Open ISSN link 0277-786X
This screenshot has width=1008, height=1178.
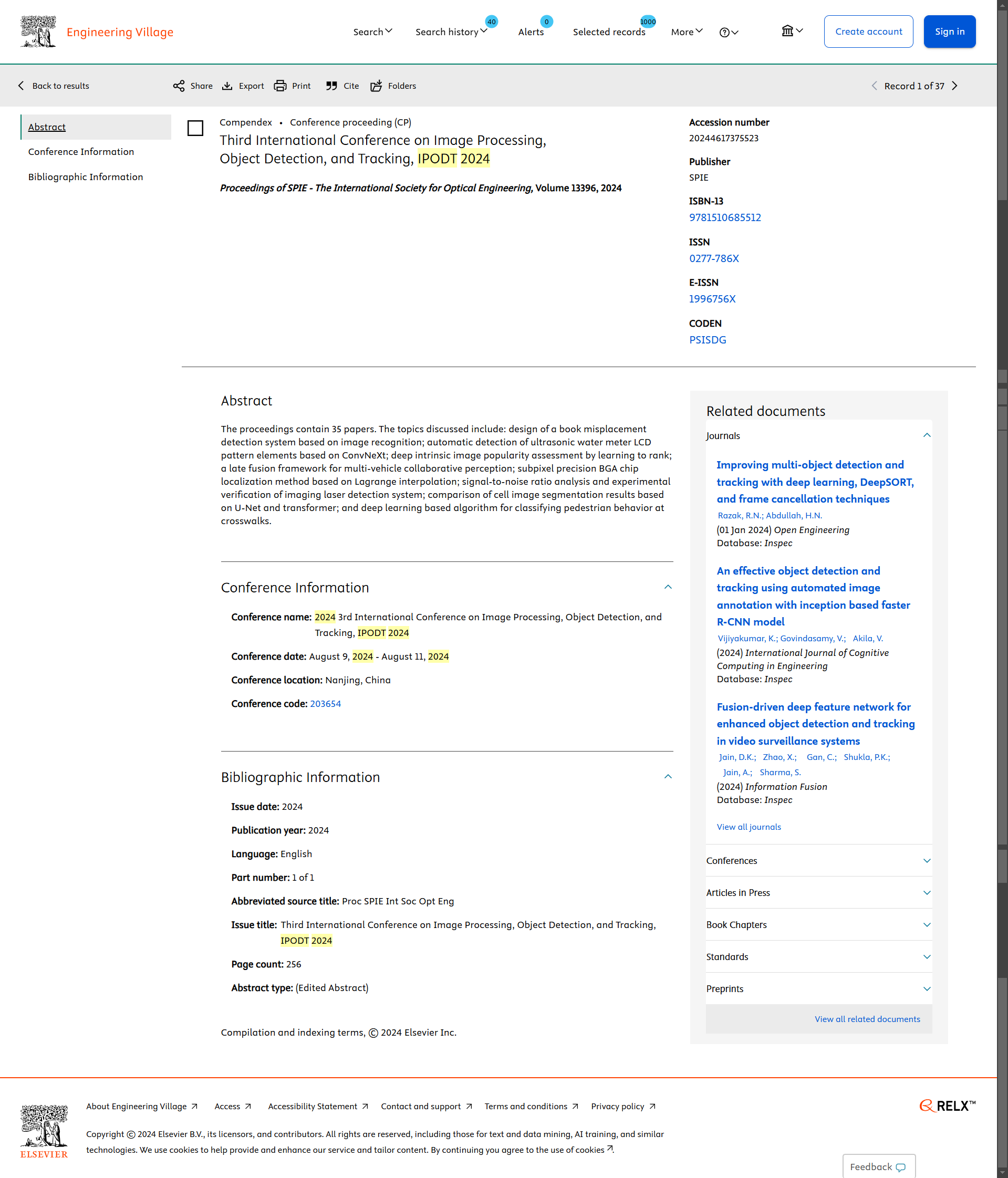point(714,259)
